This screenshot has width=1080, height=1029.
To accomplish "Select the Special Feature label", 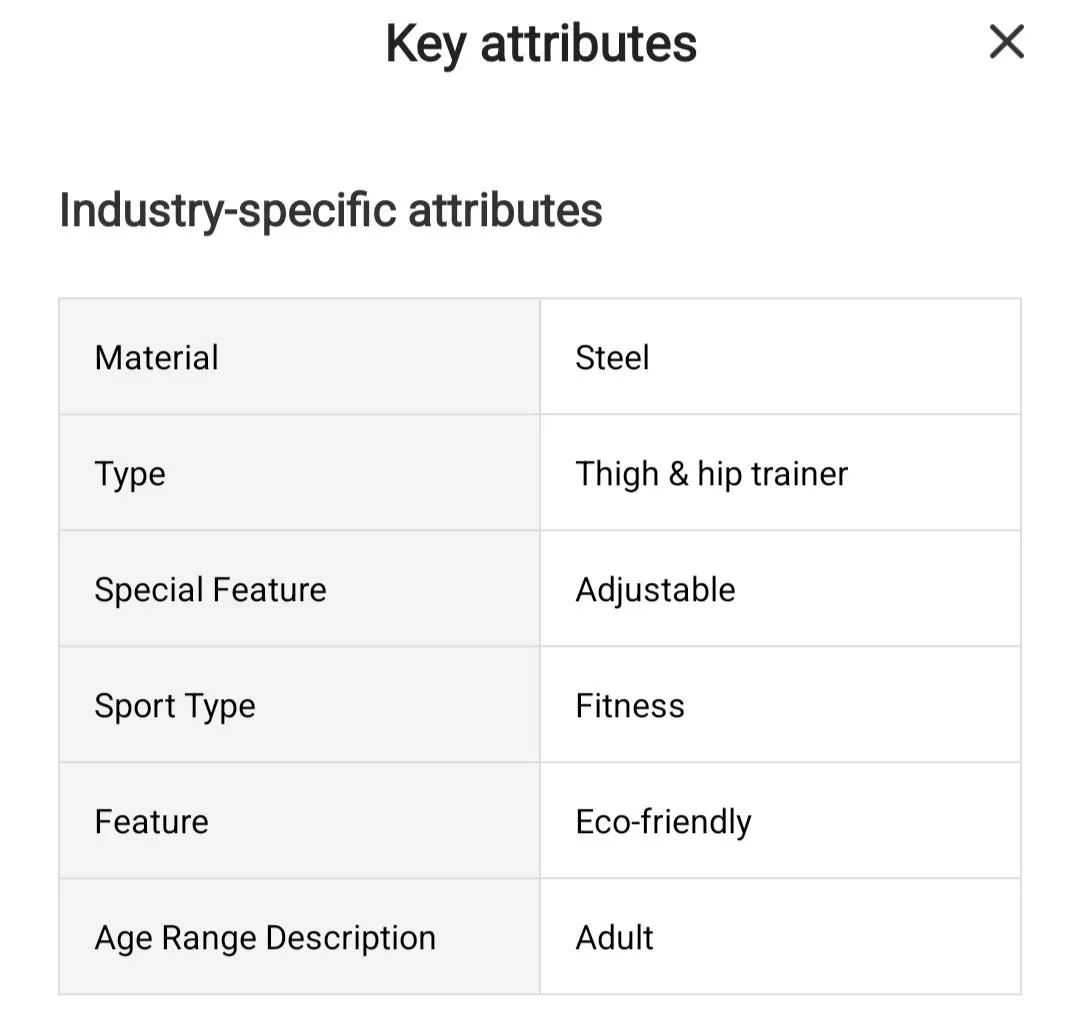I will [x=210, y=590].
